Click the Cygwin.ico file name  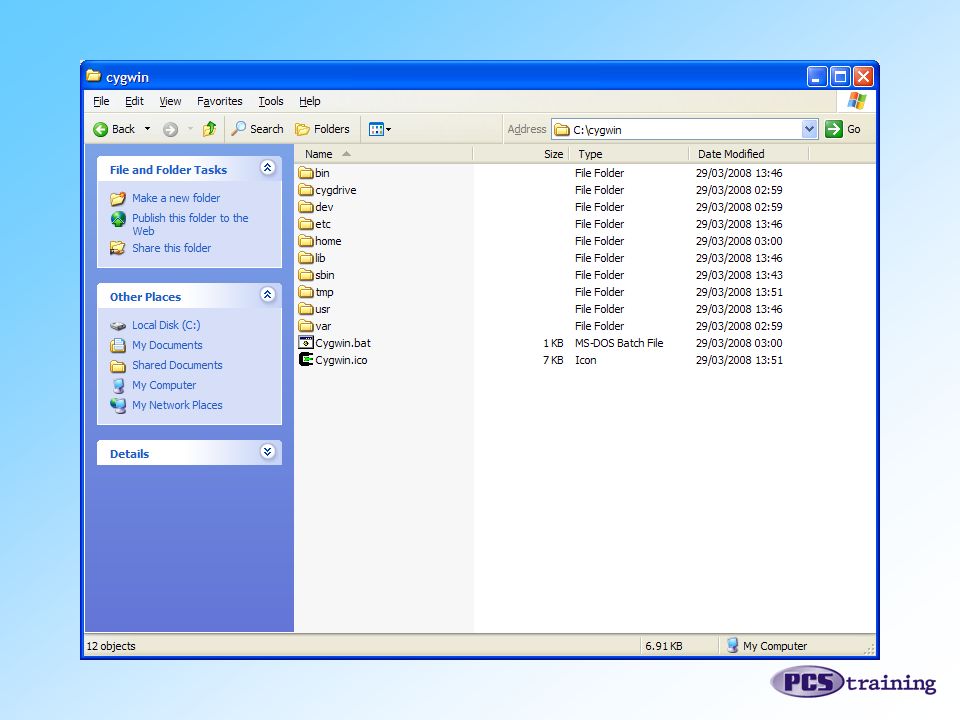click(341, 360)
